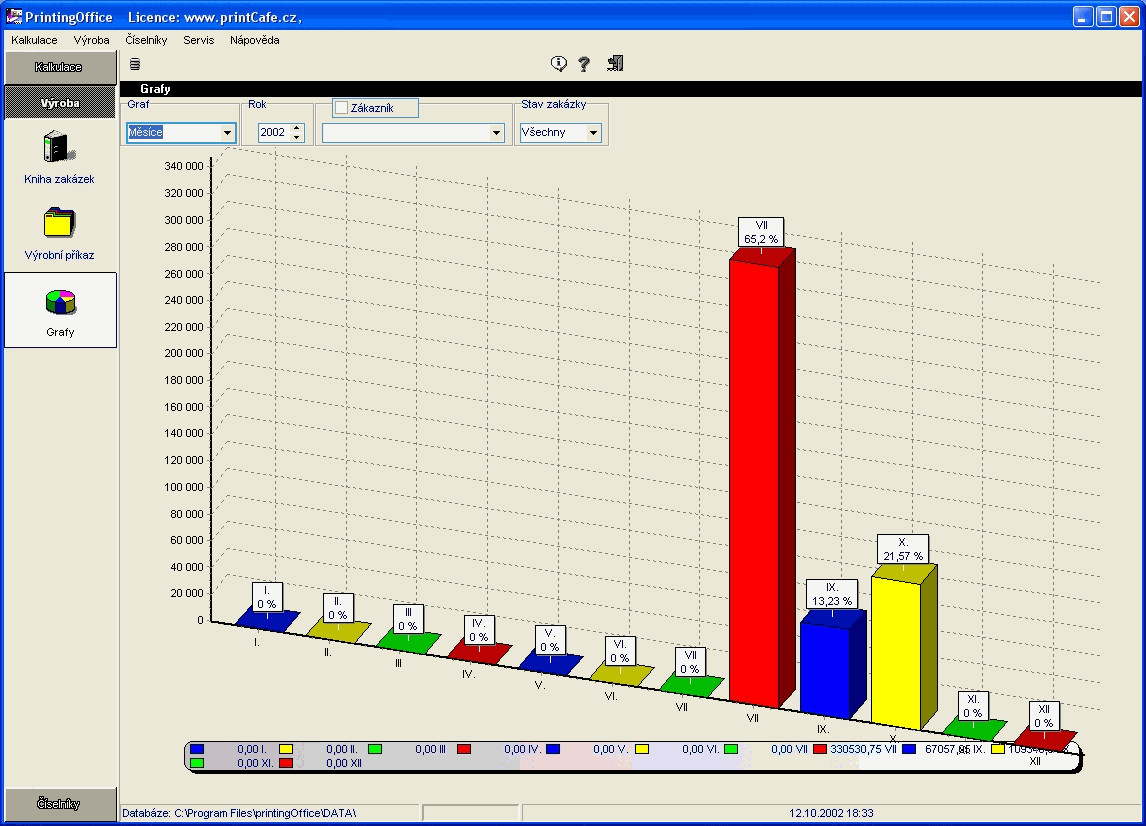
Task: Toggle the Zákazník checkbox
Action: [x=341, y=107]
